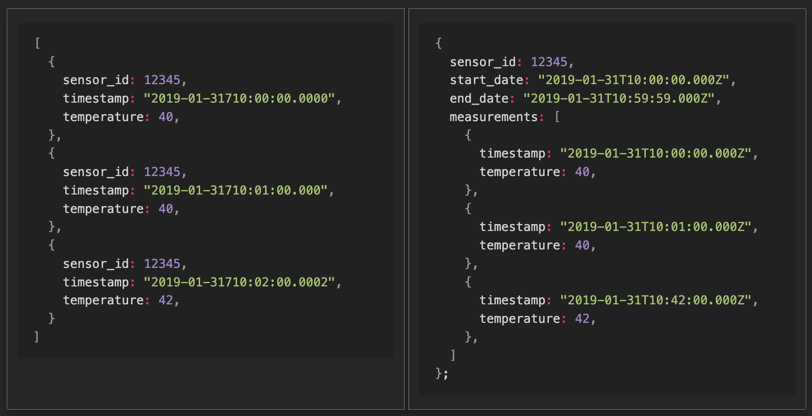The width and height of the screenshot is (812, 416).
Task: Click the final closing brace with semicolon
Action: [442, 373]
